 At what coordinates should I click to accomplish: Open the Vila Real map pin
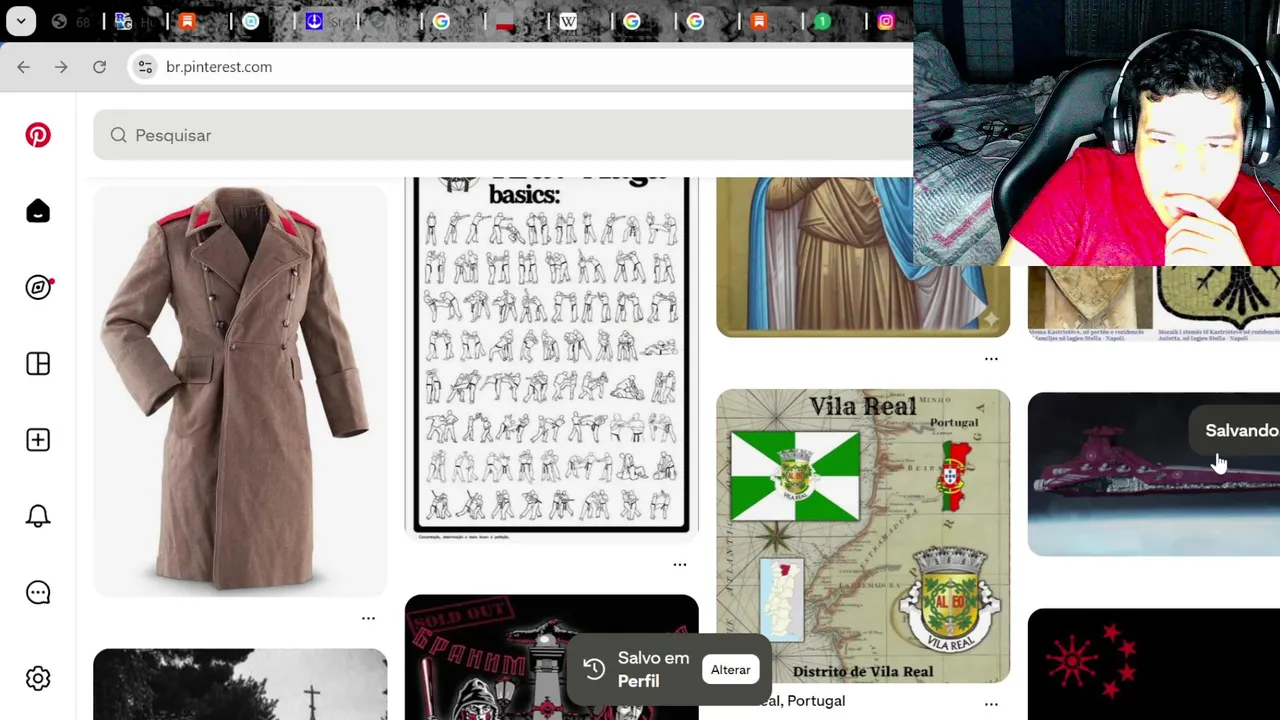[863, 536]
